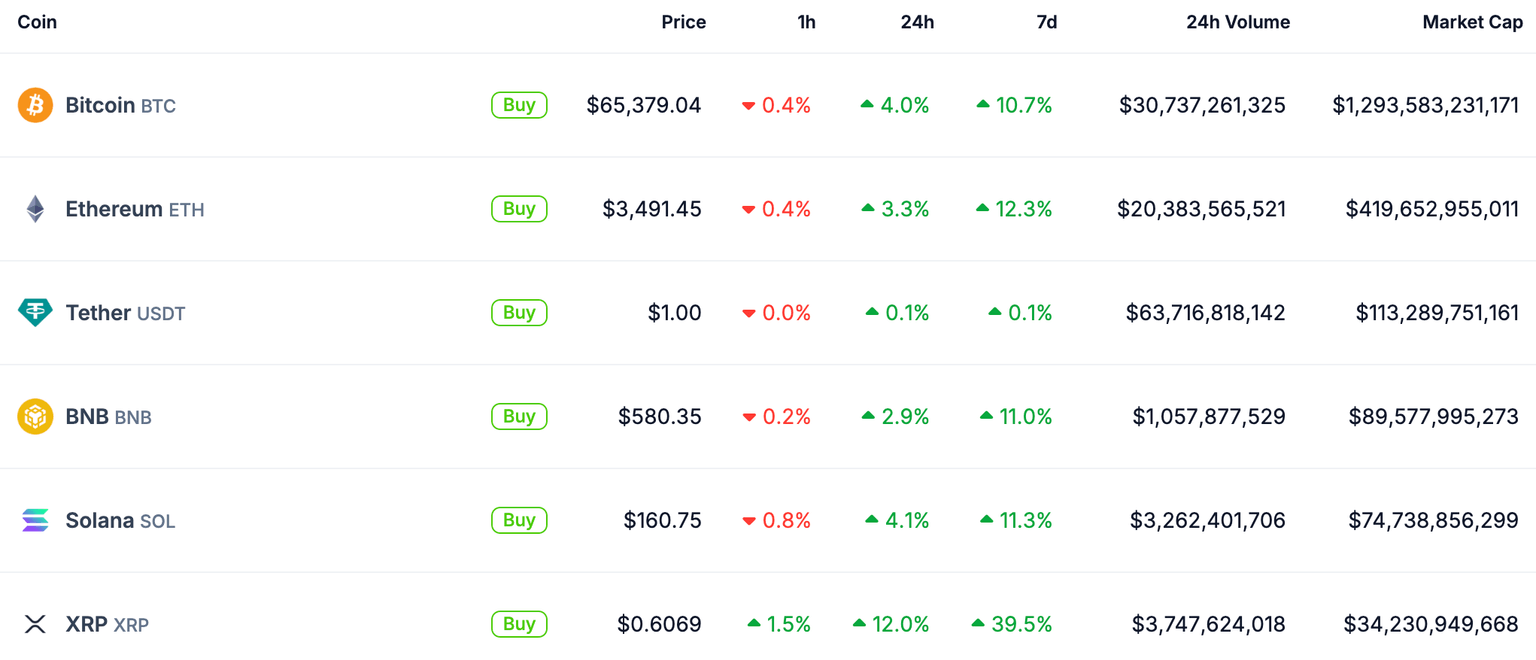Click the Buy button for Bitcoin
1536x660 pixels.
pos(519,104)
